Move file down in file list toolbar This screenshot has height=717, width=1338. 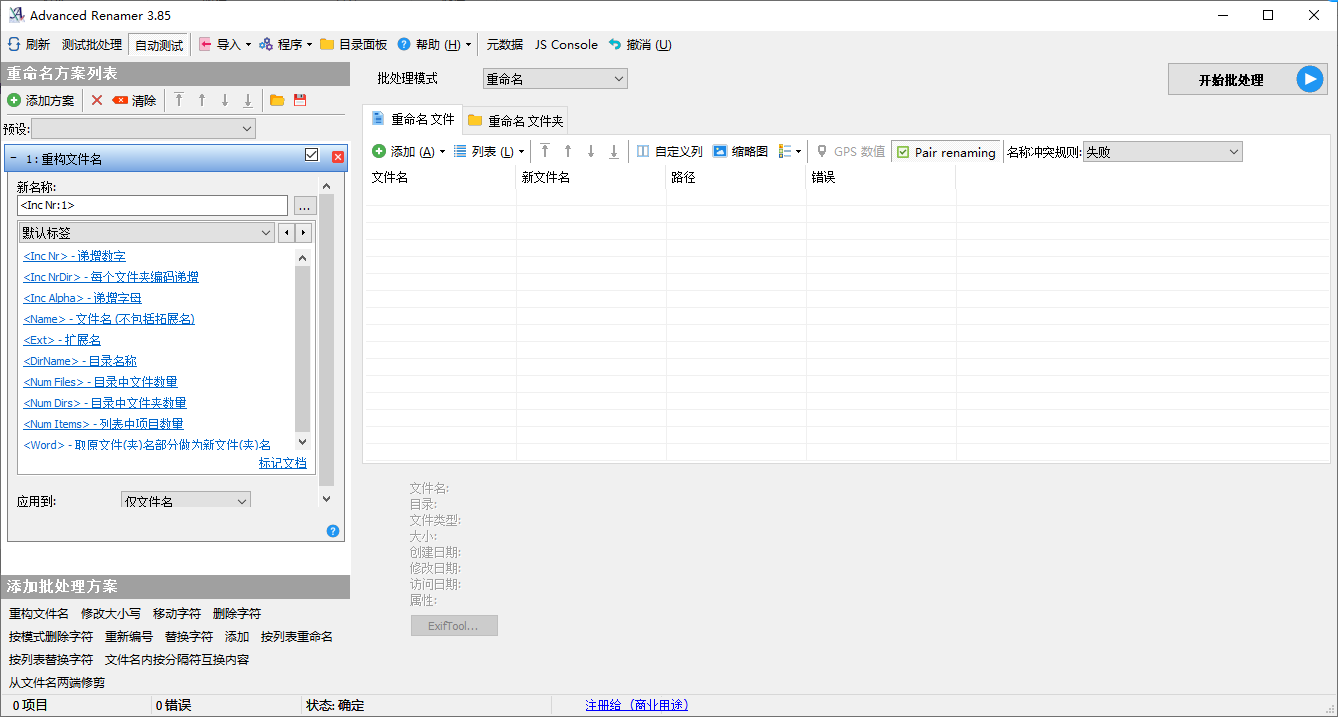tap(591, 151)
